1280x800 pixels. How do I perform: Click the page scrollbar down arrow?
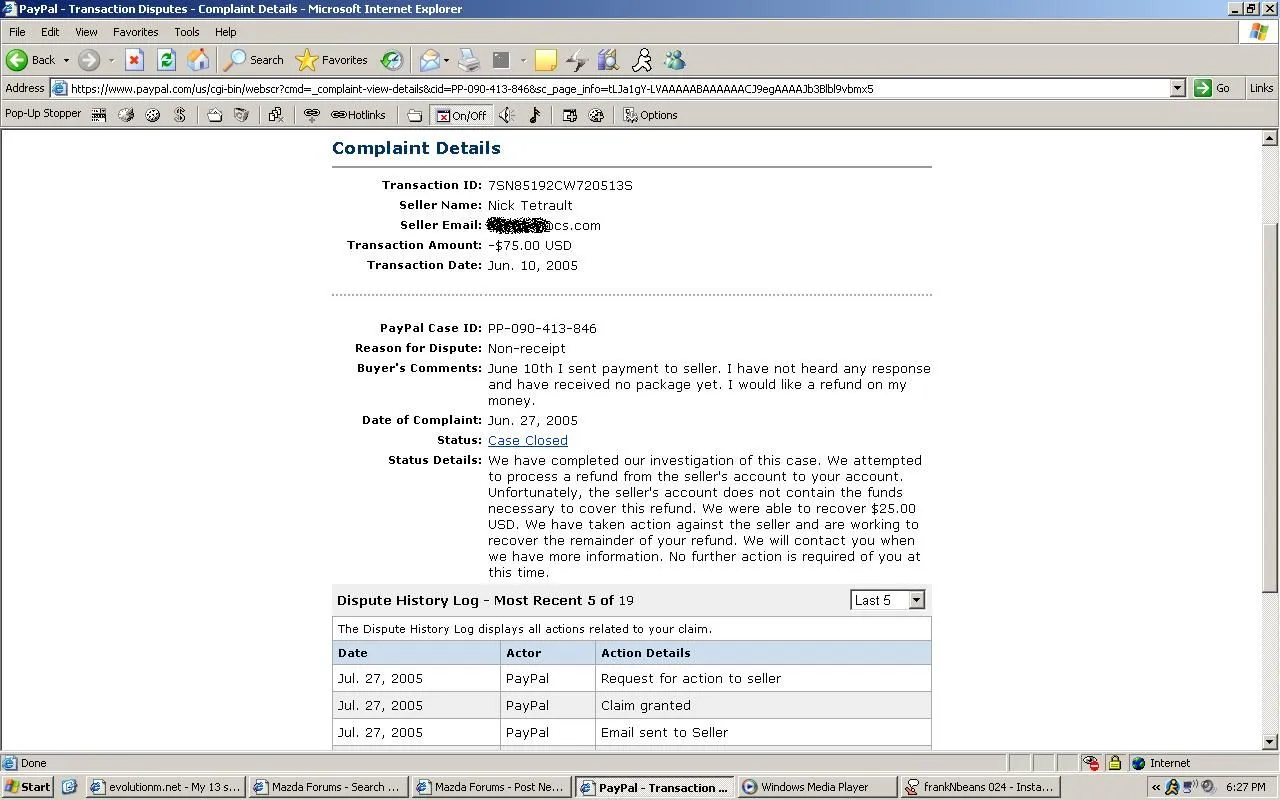click(x=1270, y=742)
